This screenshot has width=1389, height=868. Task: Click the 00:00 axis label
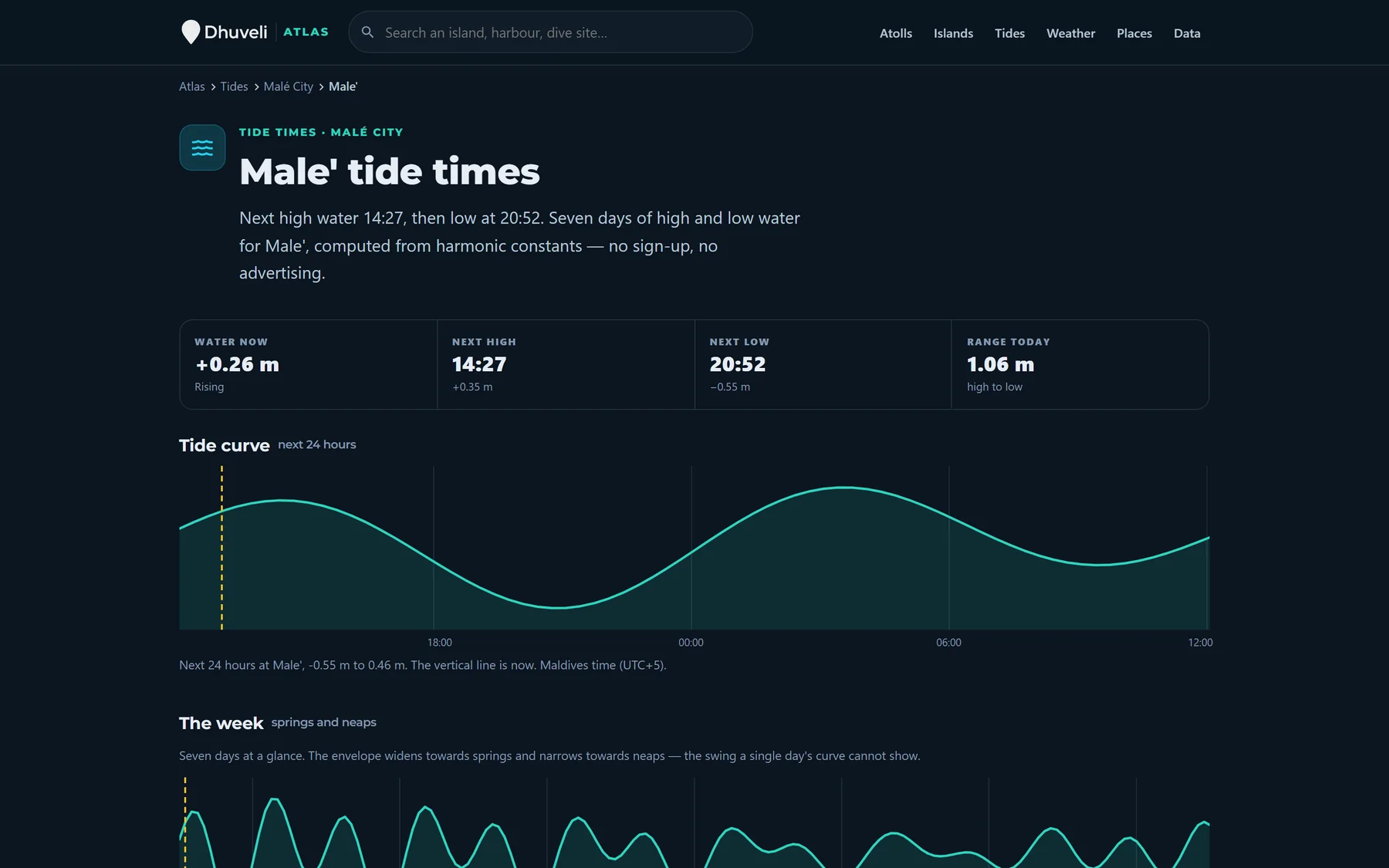691,643
